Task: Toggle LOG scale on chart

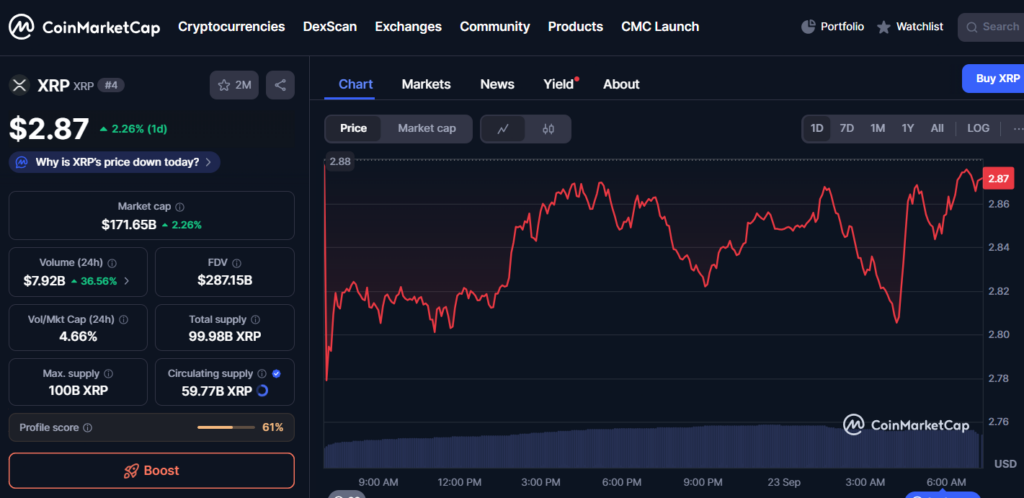Action: click(x=978, y=129)
